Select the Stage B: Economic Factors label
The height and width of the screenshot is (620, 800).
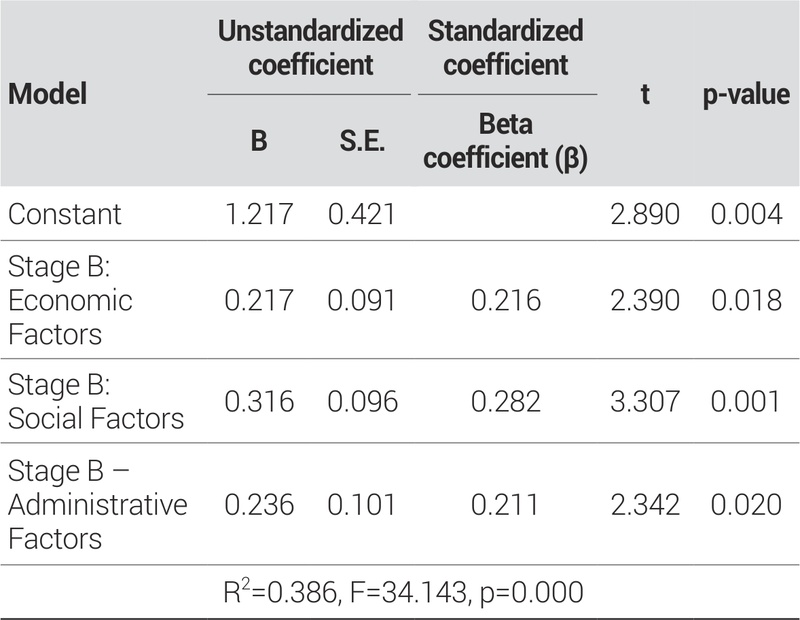pyautogui.click(x=70, y=300)
